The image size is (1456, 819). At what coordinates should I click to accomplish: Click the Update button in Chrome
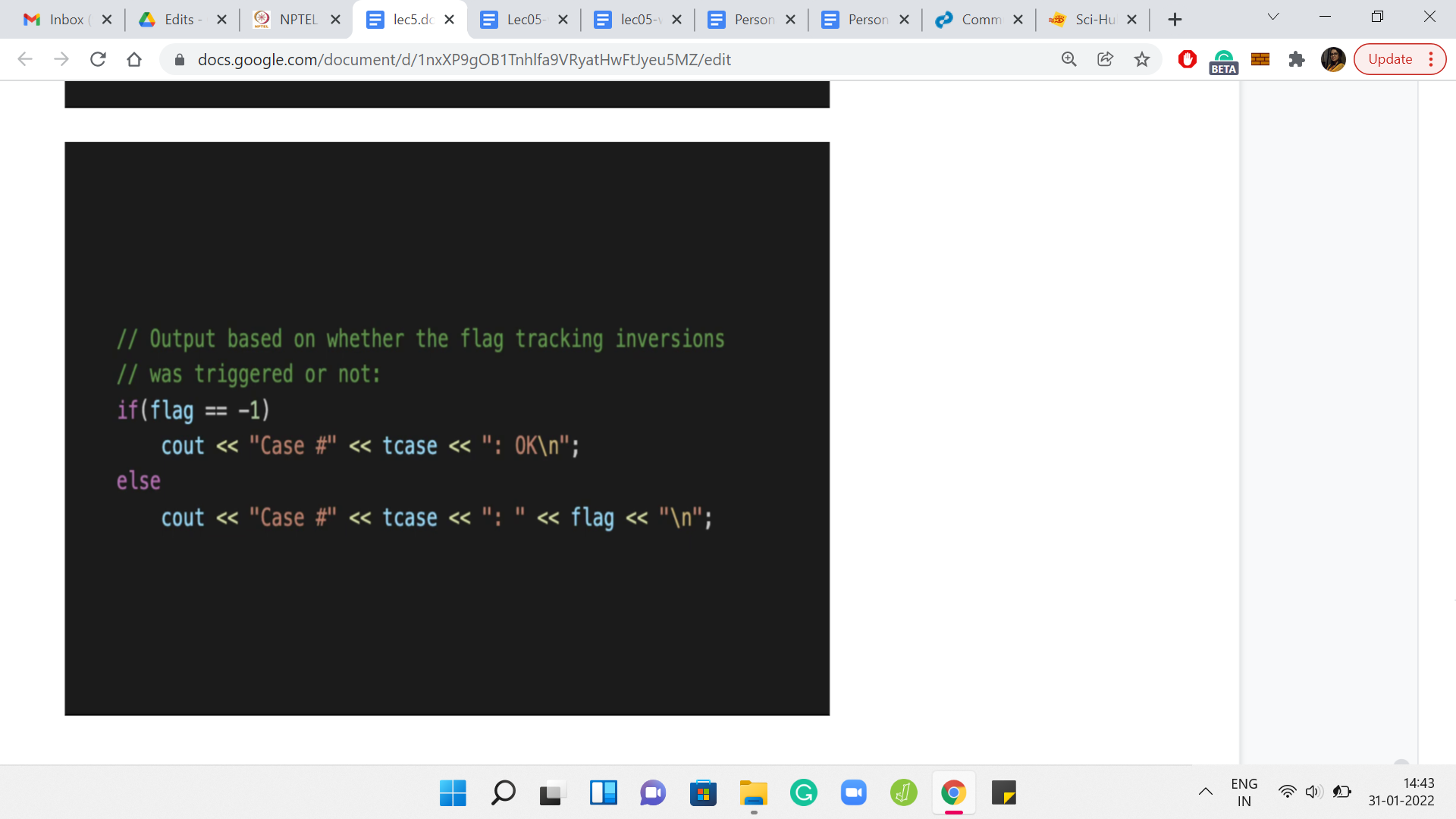coord(1390,59)
